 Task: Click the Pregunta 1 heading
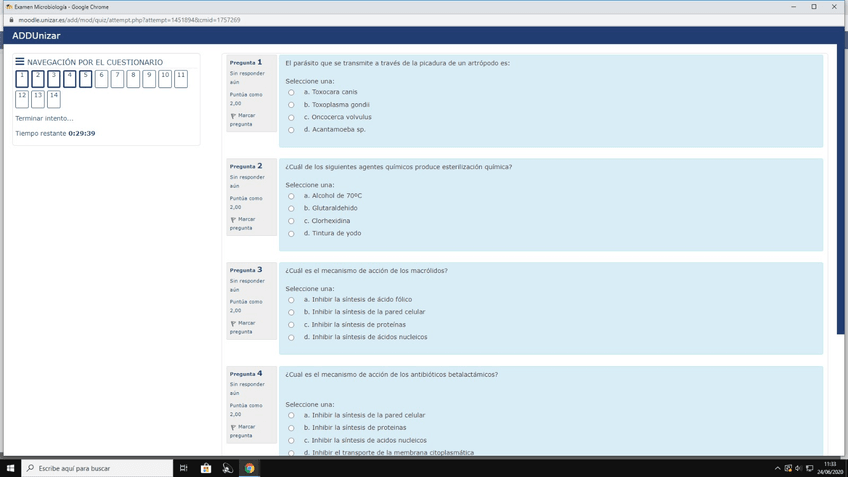(246, 62)
